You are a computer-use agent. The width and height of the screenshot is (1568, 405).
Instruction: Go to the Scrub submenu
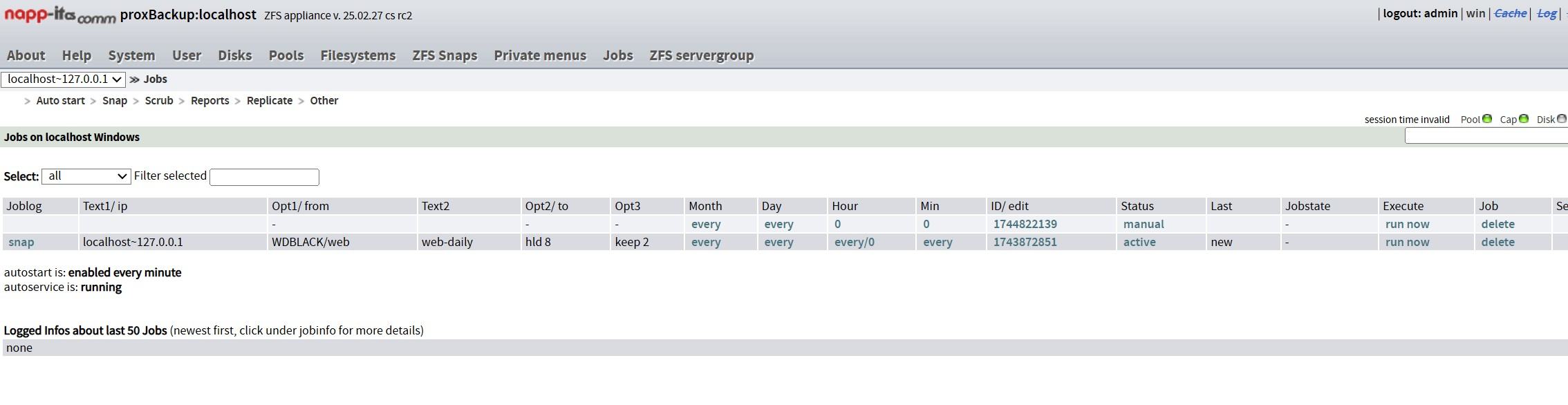coord(159,101)
